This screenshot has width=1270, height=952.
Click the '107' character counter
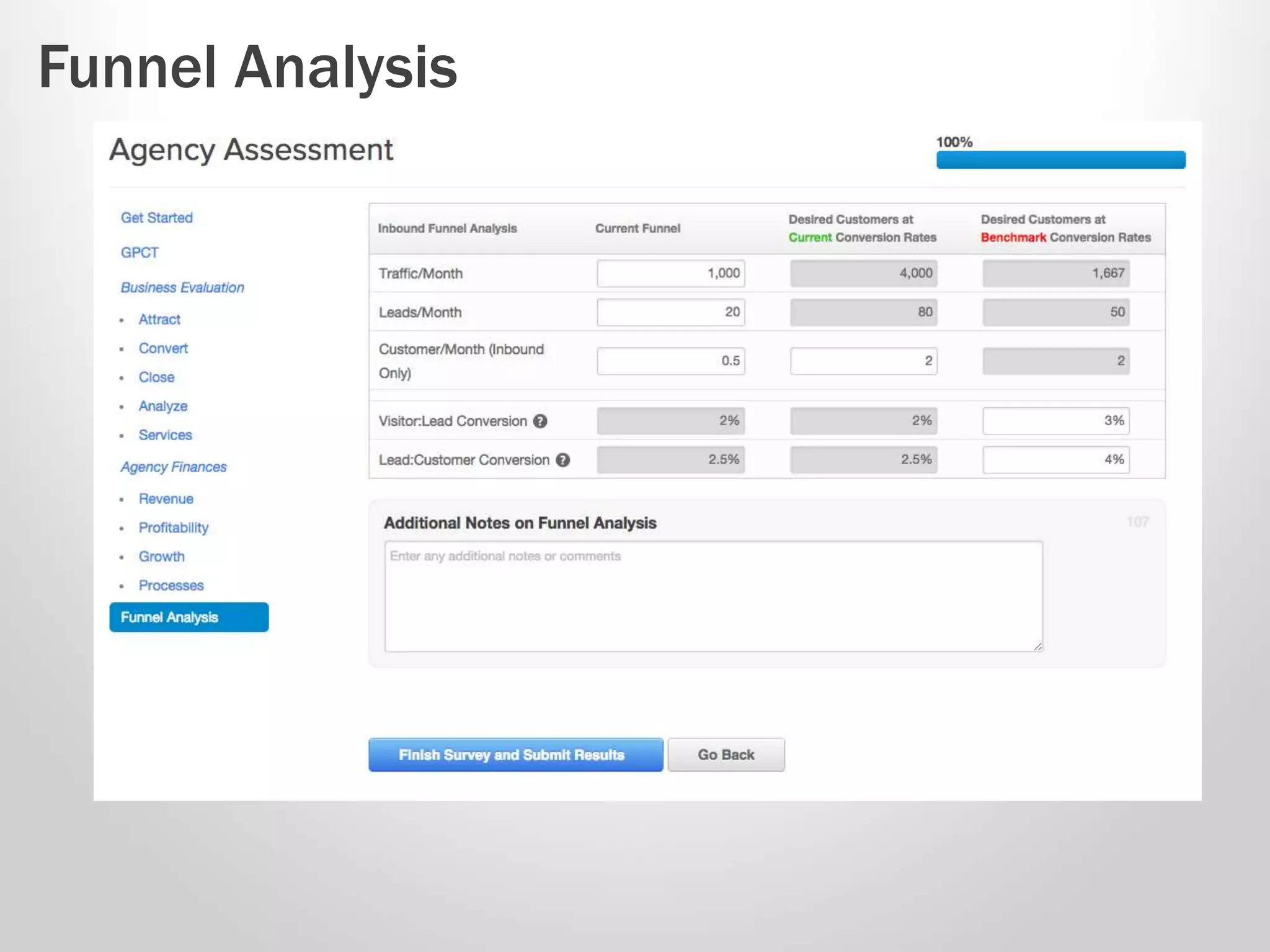tap(1138, 522)
